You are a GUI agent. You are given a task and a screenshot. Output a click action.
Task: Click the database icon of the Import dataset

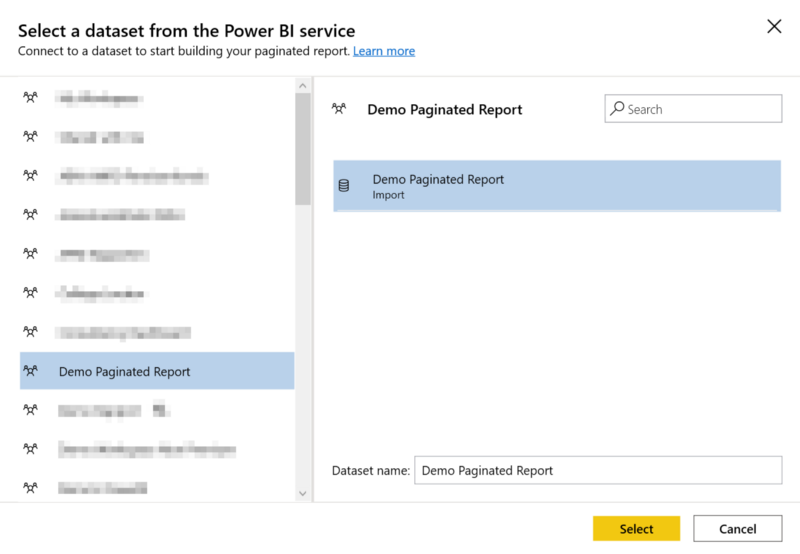pos(344,186)
